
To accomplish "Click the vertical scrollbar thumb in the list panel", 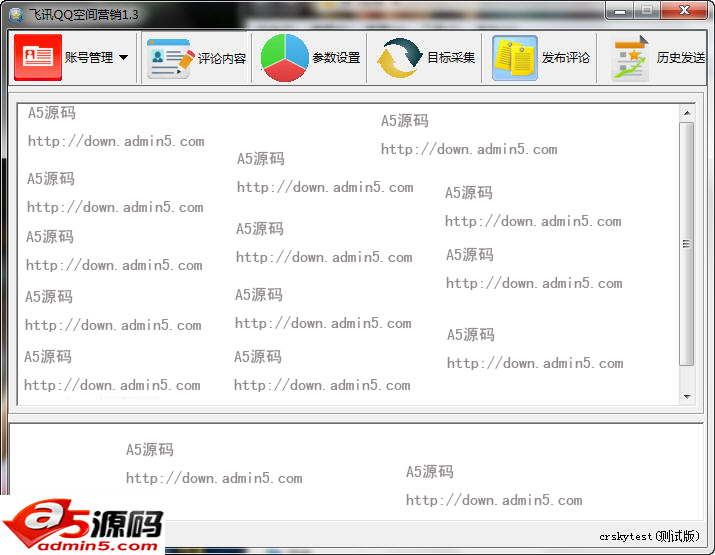I will click(x=687, y=244).
